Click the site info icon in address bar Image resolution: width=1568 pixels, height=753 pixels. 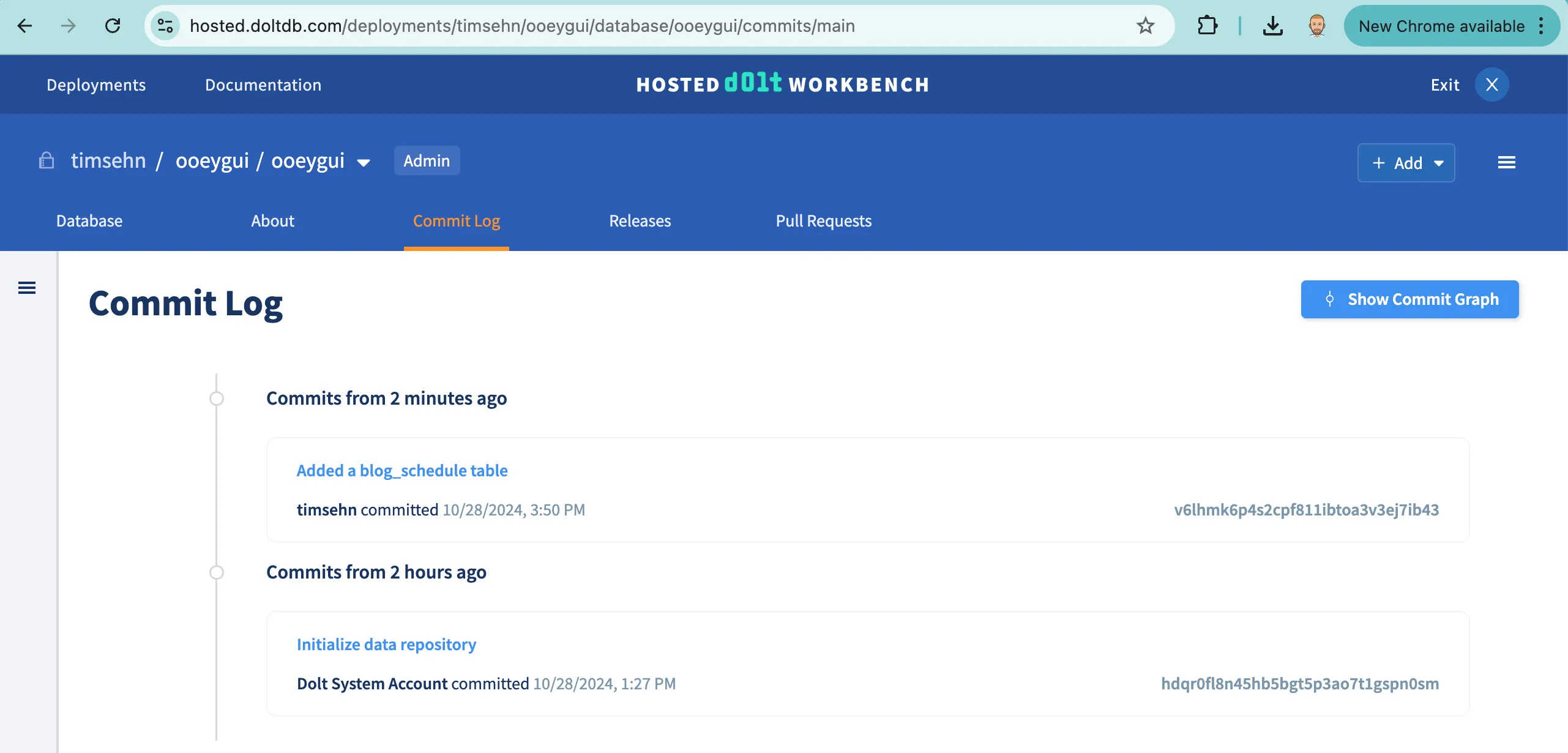(x=165, y=26)
